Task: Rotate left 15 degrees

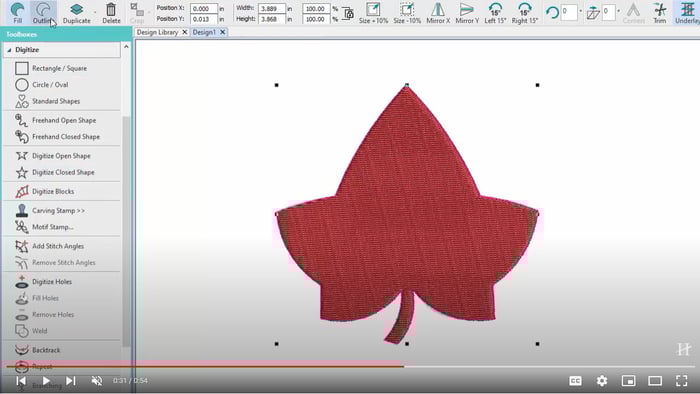Action: click(x=495, y=12)
